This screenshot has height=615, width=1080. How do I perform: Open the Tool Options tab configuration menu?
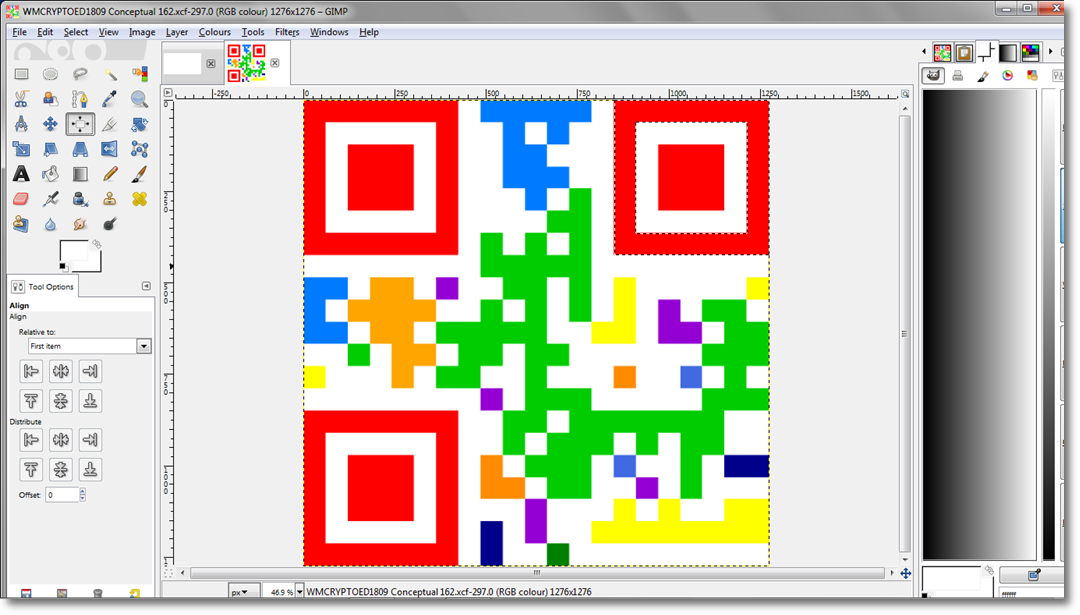(x=146, y=286)
